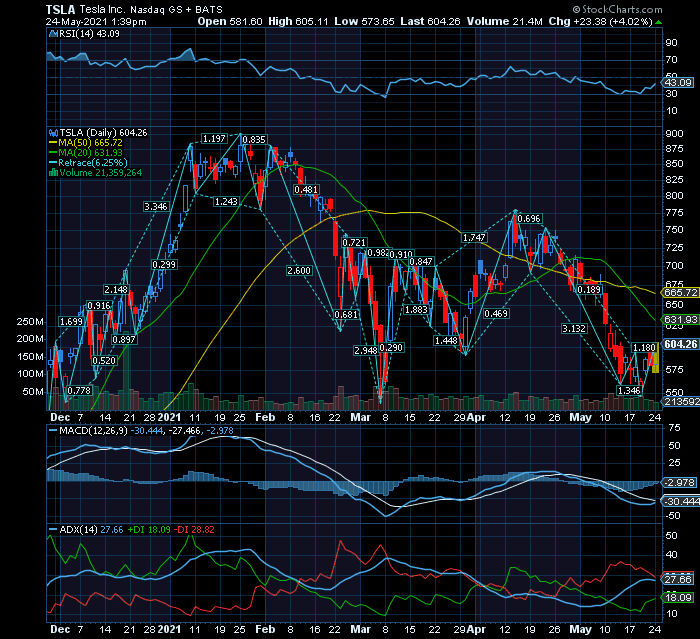The height and width of the screenshot is (639, 700).
Task: Click the 2.948 retrace label
Action: point(366,350)
